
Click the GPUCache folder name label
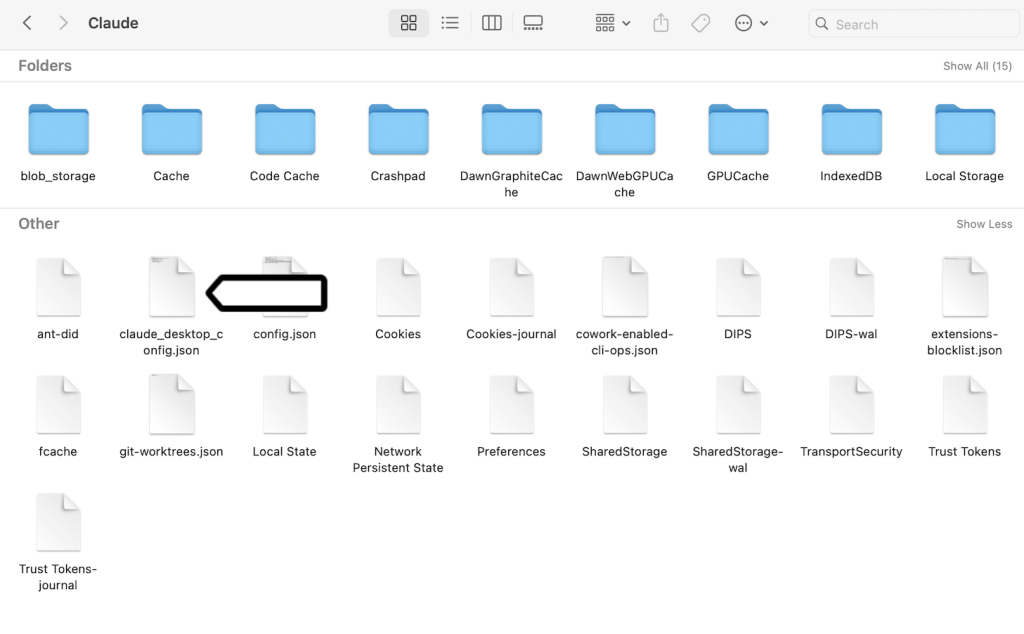coord(737,176)
